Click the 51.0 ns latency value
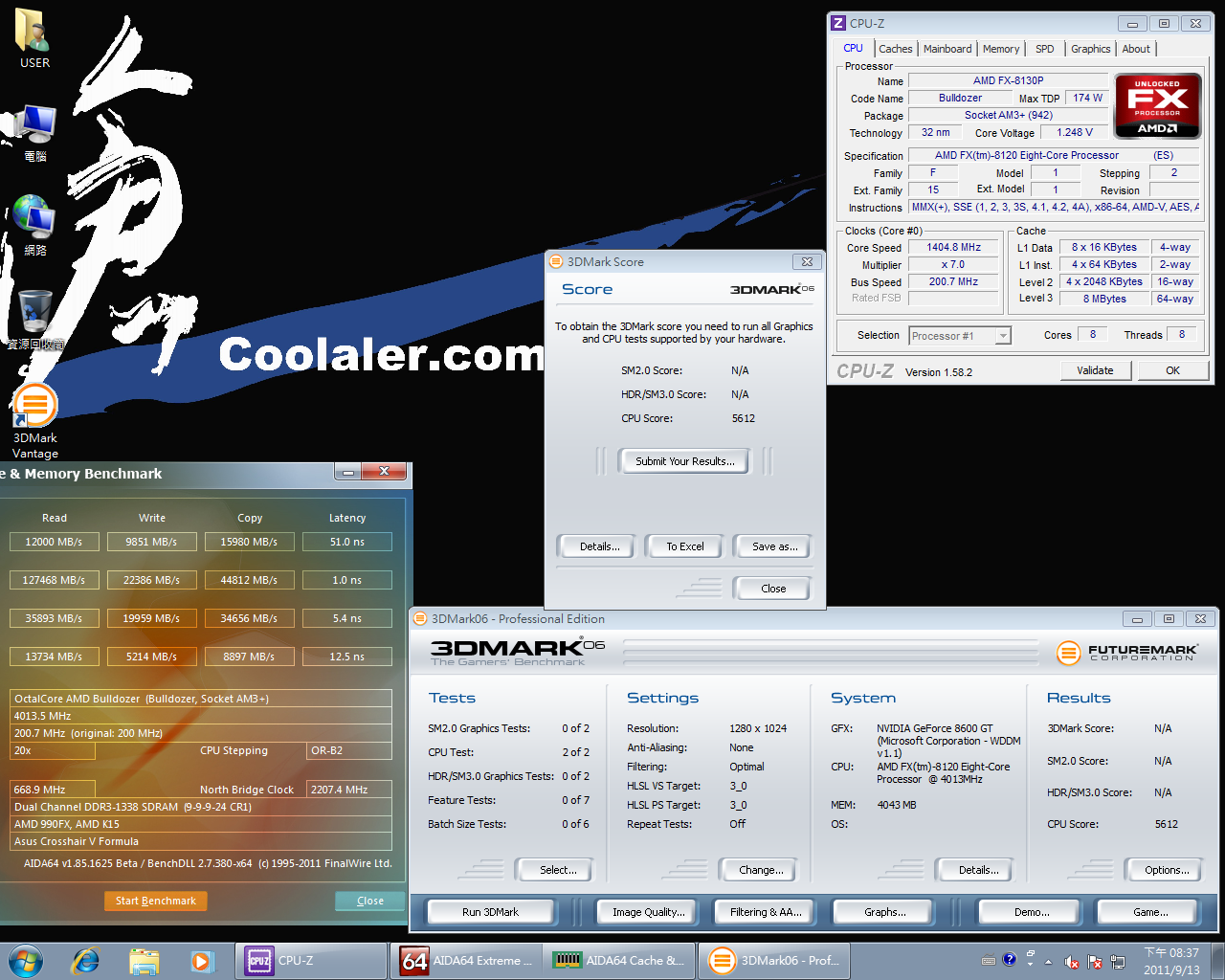Screen dimensions: 1225x980 (346, 542)
